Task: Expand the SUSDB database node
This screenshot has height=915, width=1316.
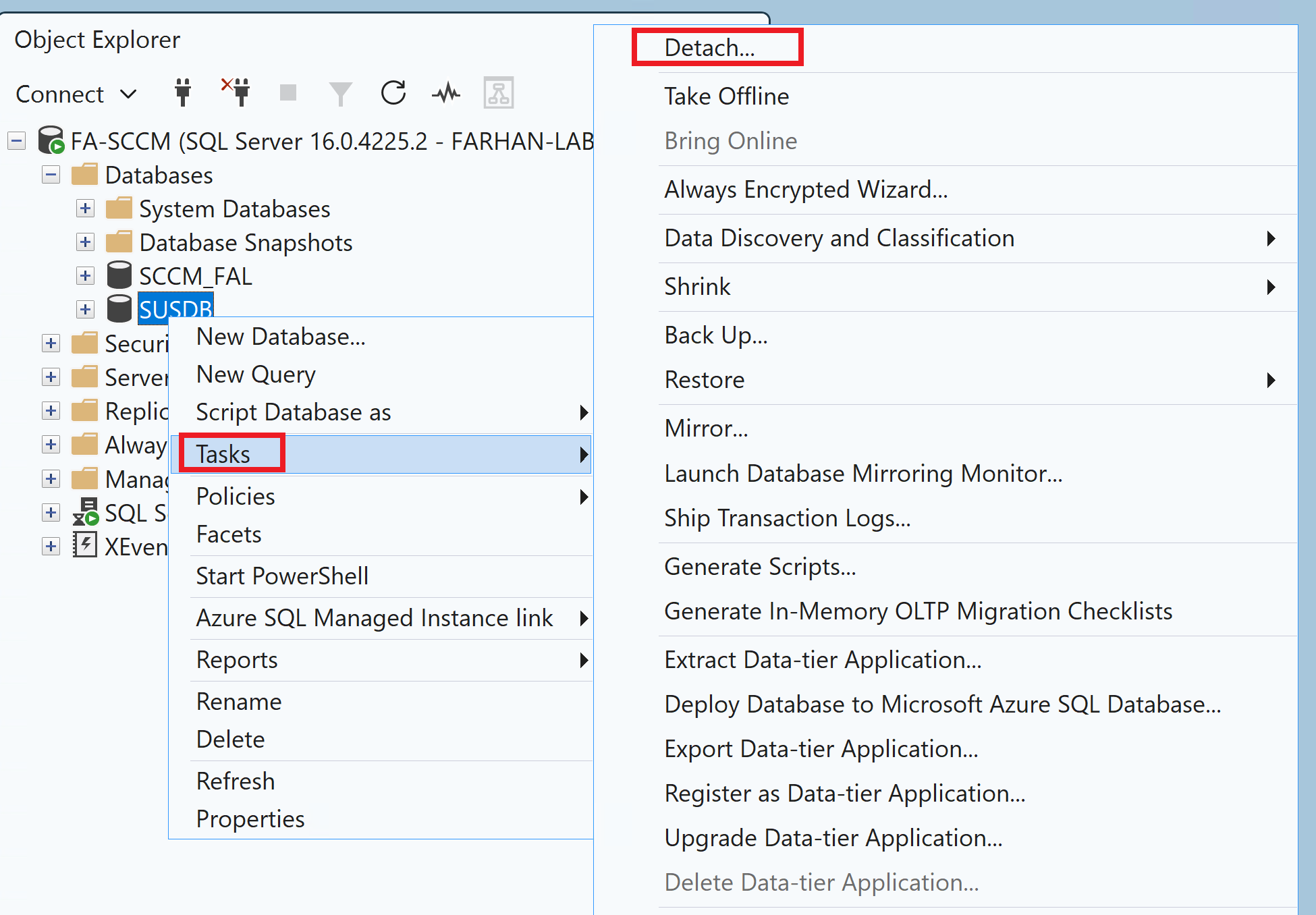Action: [85, 309]
